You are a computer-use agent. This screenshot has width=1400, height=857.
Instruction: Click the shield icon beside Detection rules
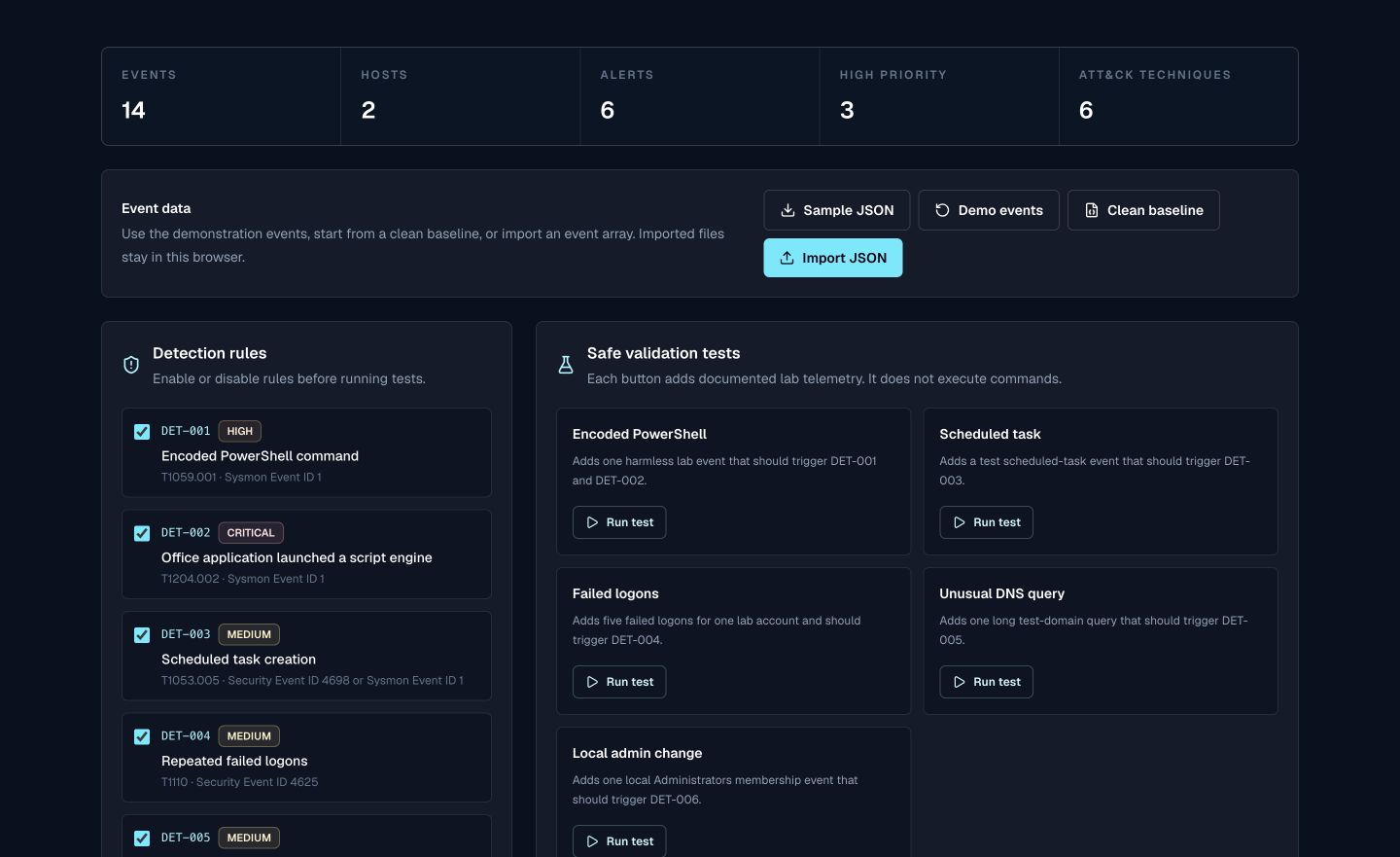click(131, 365)
